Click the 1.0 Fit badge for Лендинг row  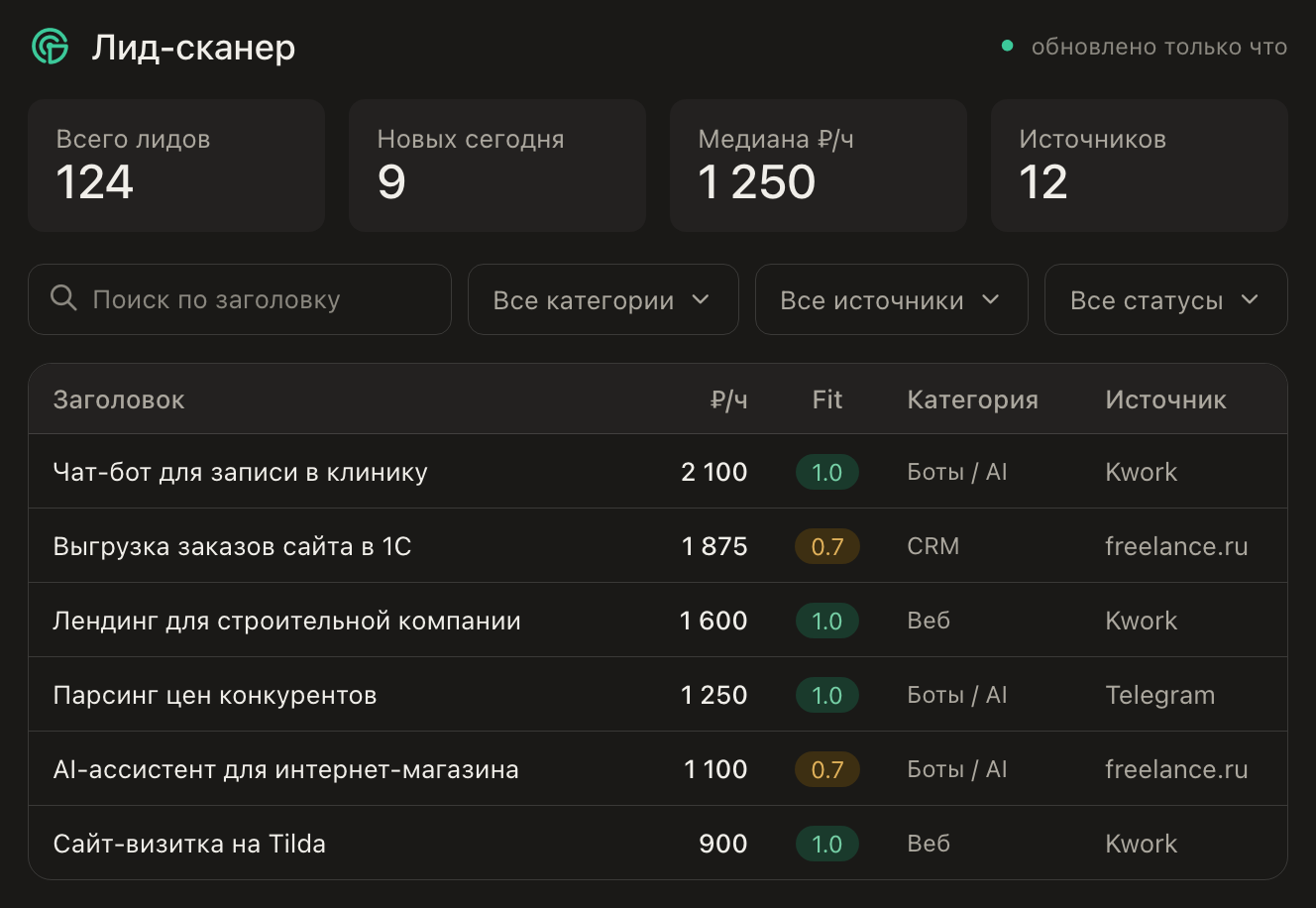point(827,621)
